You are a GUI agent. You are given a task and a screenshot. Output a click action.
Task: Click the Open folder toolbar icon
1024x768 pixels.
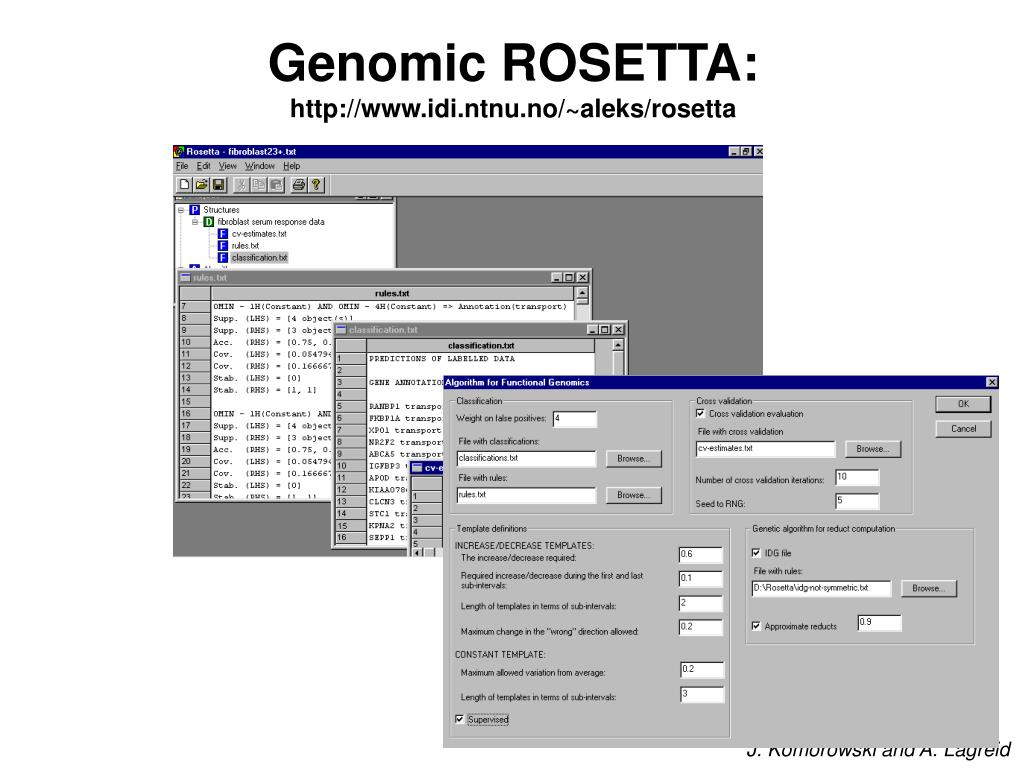pos(201,185)
